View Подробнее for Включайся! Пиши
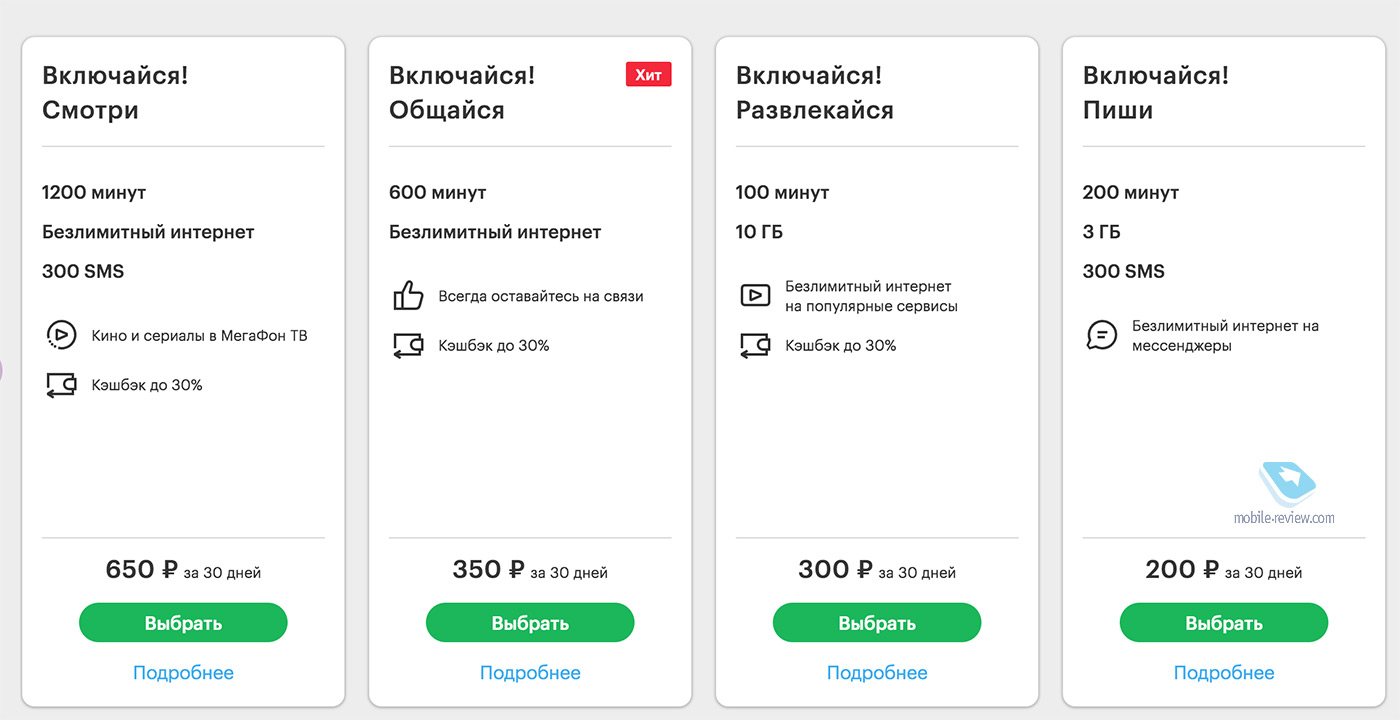The image size is (1400, 720). click(1223, 673)
